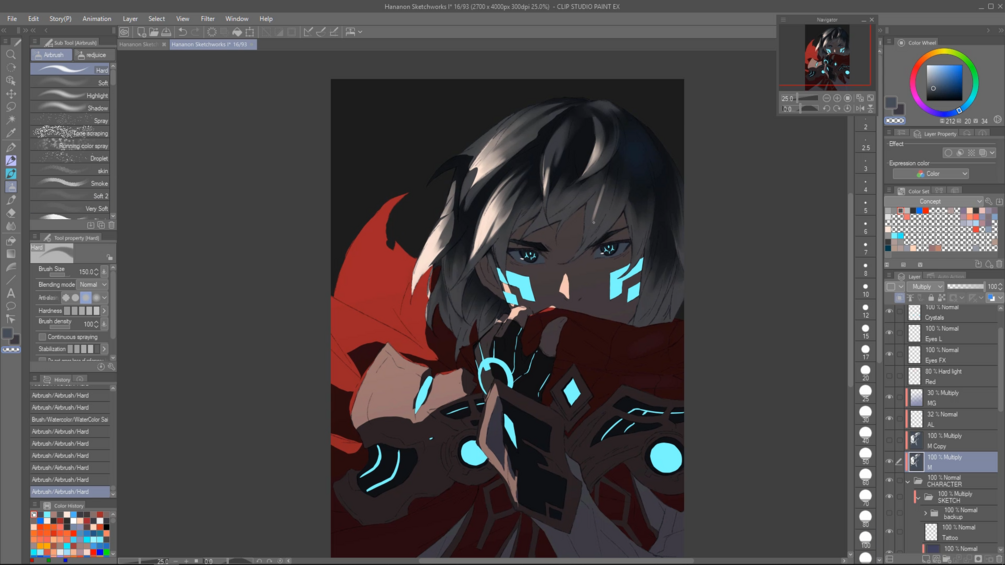Click the Clear selection contents icon

[212, 31]
